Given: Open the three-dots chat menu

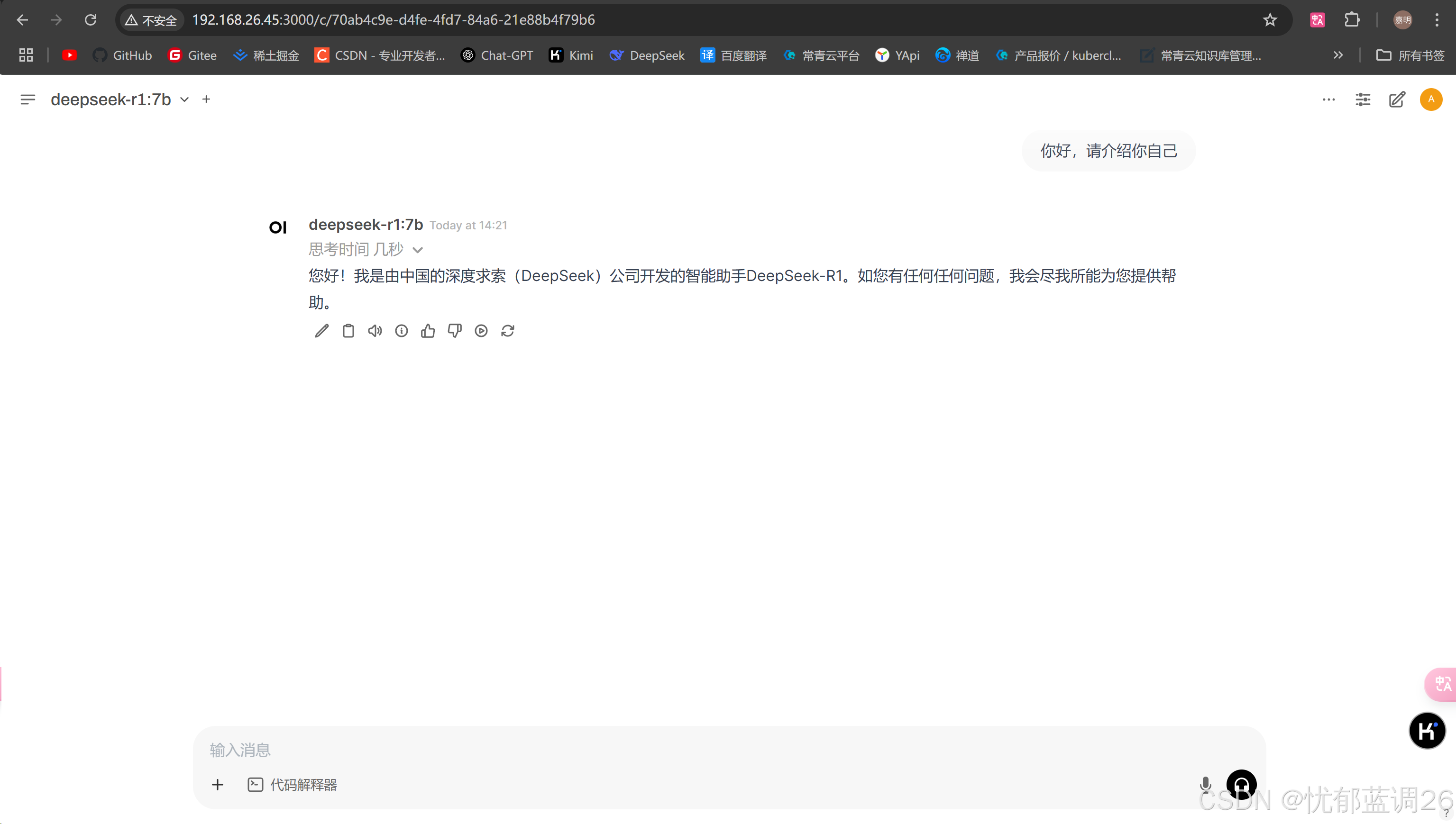Looking at the screenshot, I should [1328, 100].
